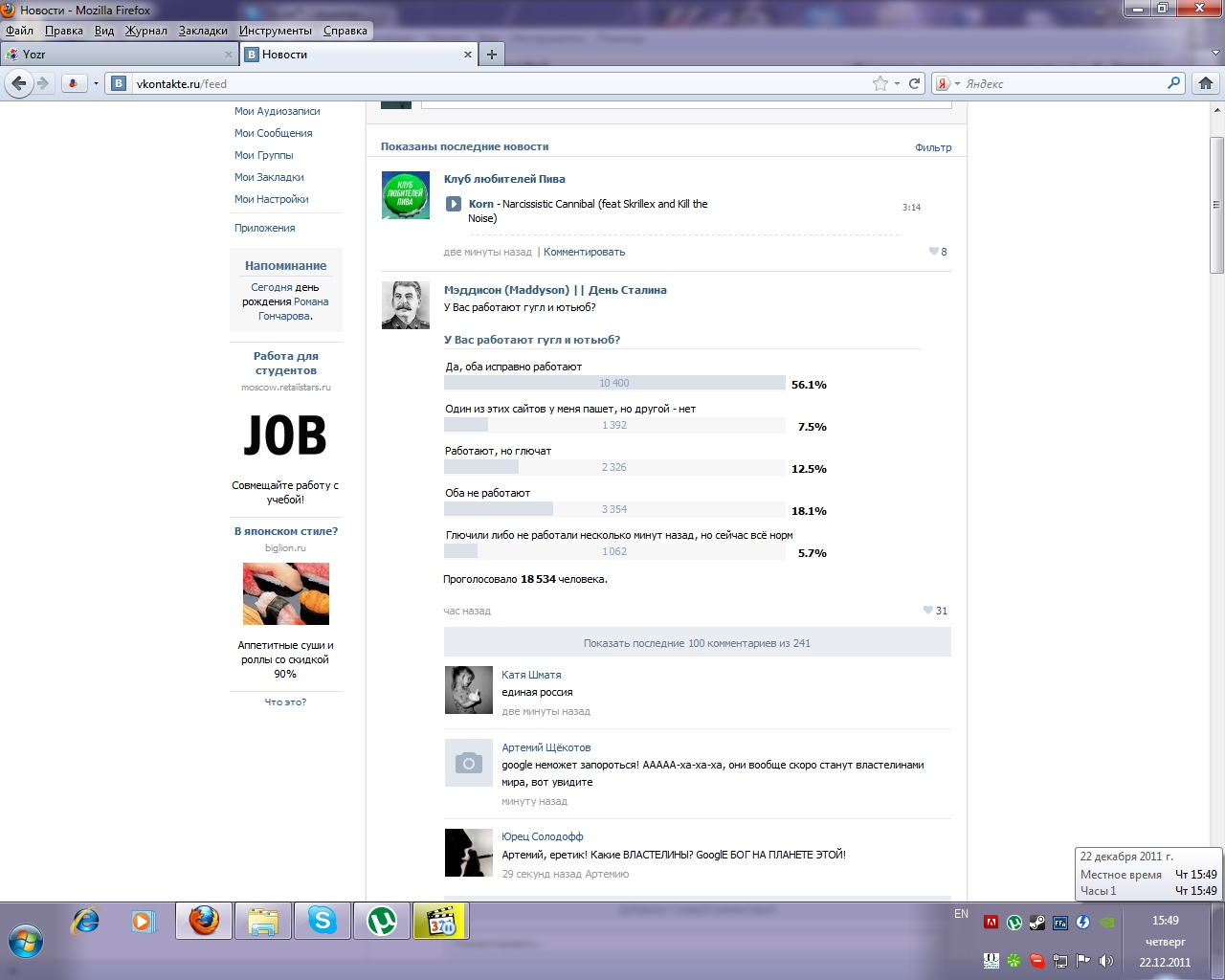Click the Фильтр link above the news
The image size is (1225, 980).
click(x=933, y=147)
